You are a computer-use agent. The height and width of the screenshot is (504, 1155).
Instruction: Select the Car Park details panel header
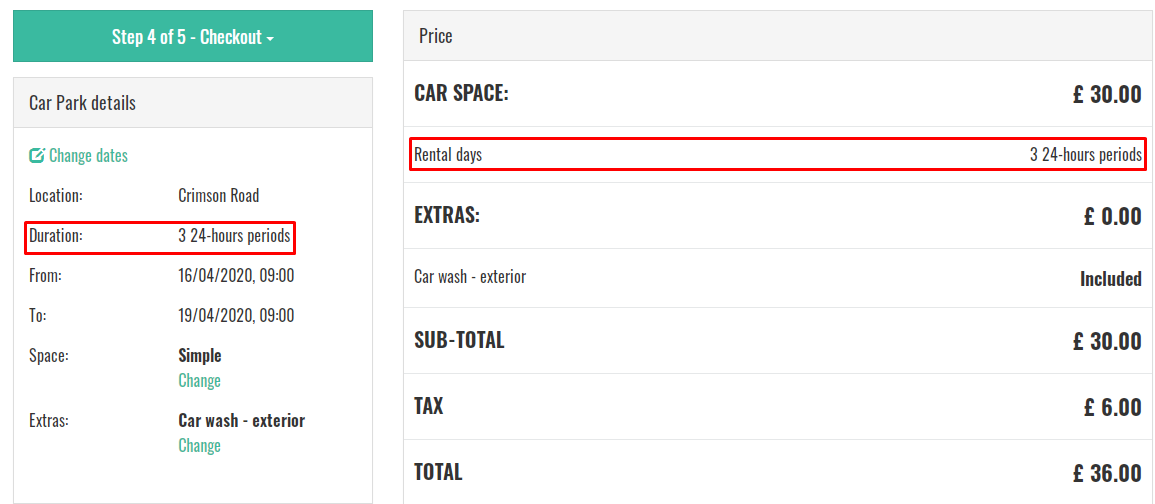pos(193,102)
